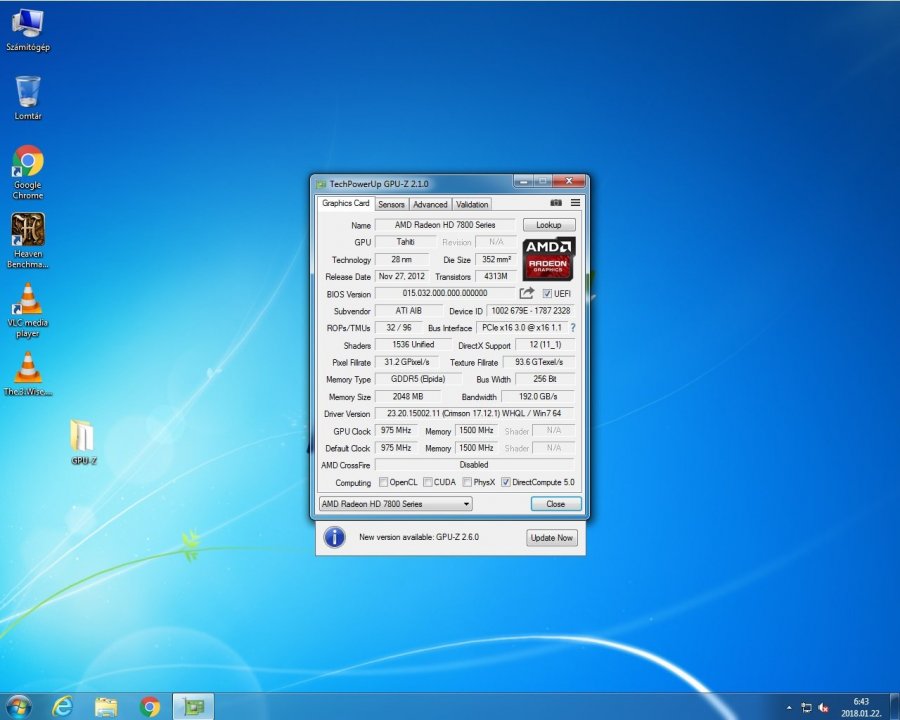Click the BIOS export share icon
The image size is (900, 720).
527,293
